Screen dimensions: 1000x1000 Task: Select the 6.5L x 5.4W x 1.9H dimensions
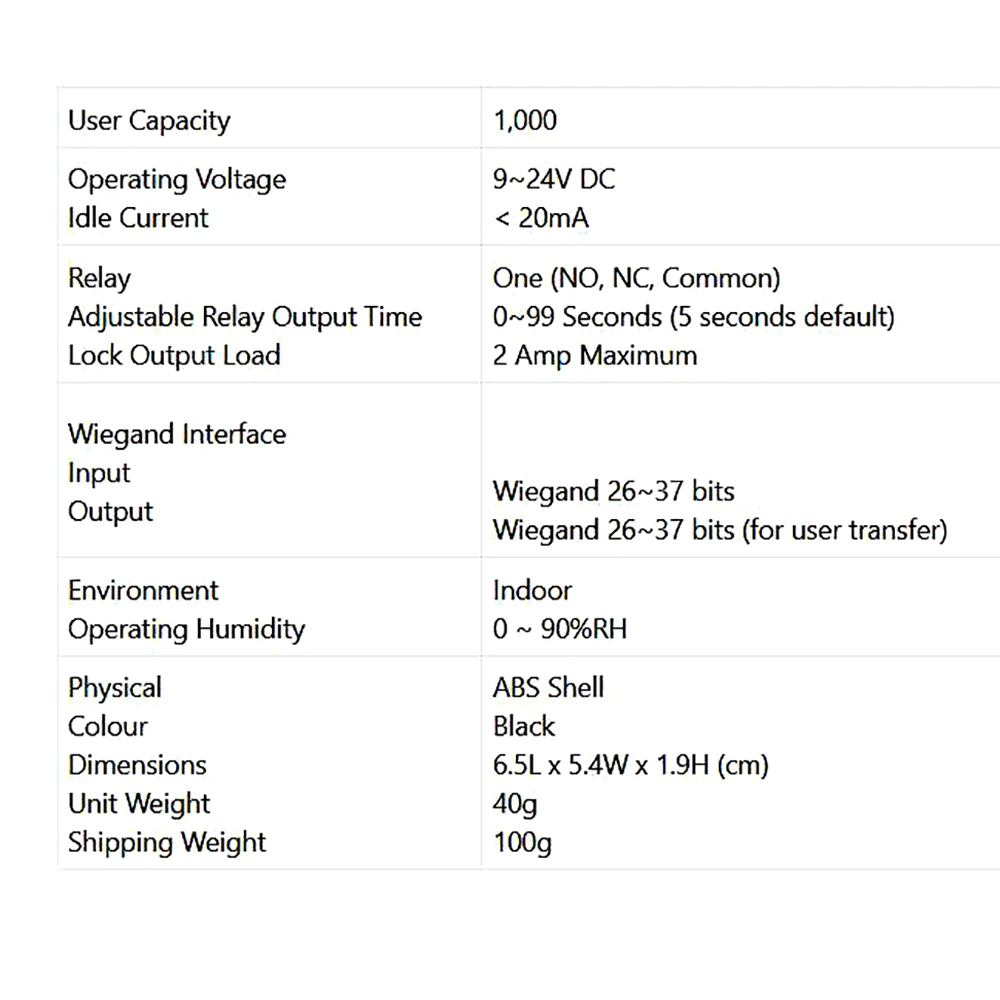[631, 765]
